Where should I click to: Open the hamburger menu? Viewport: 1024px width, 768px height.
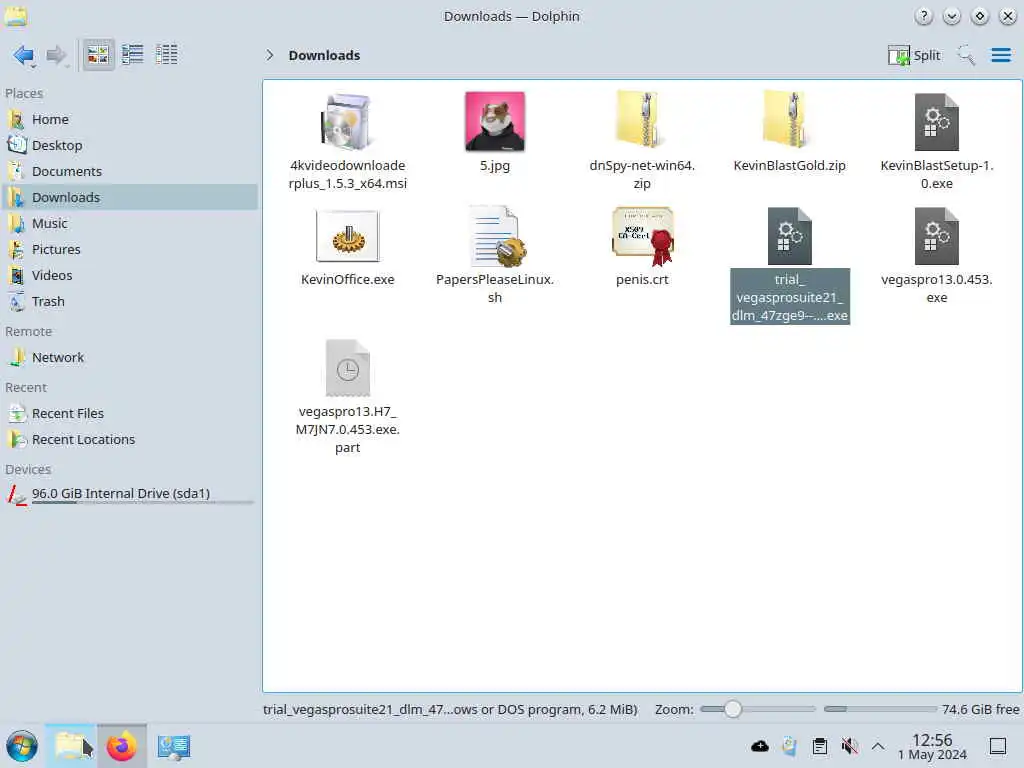click(1000, 56)
